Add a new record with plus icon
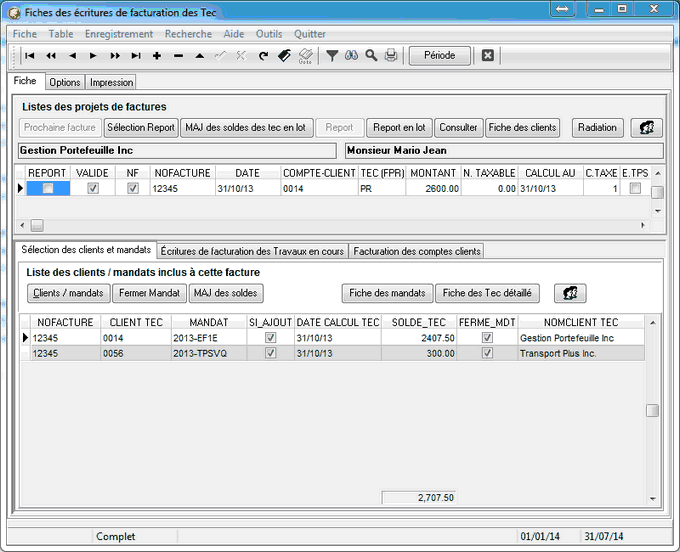 157,56
